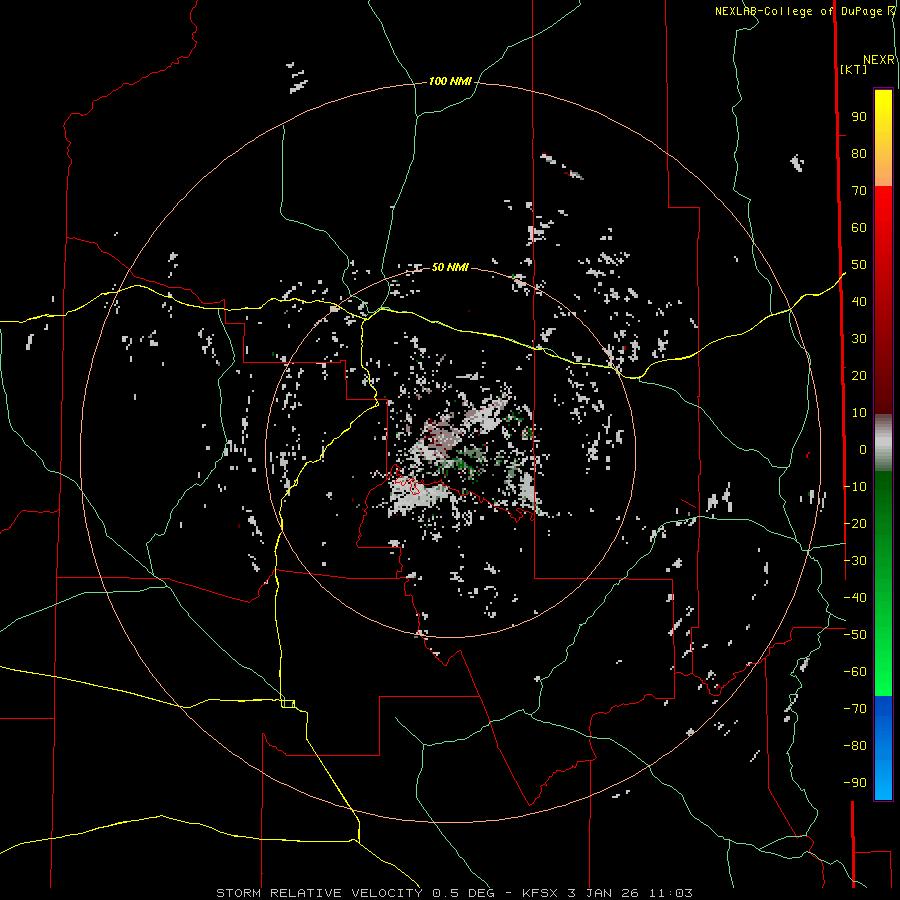This screenshot has width=900, height=900.
Task: Click the 3 JAN 26 date text
Action: point(604,893)
